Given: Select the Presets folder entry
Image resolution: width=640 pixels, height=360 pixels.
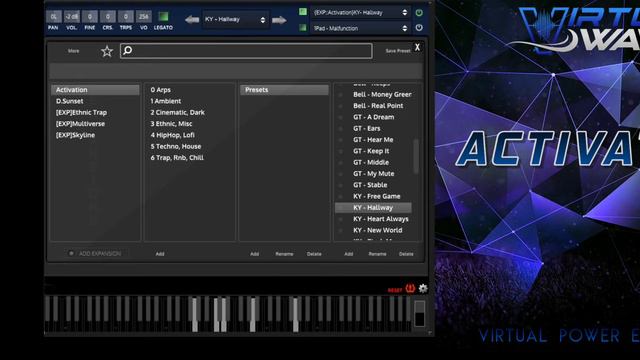Looking at the screenshot, I should click(x=284, y=90).
